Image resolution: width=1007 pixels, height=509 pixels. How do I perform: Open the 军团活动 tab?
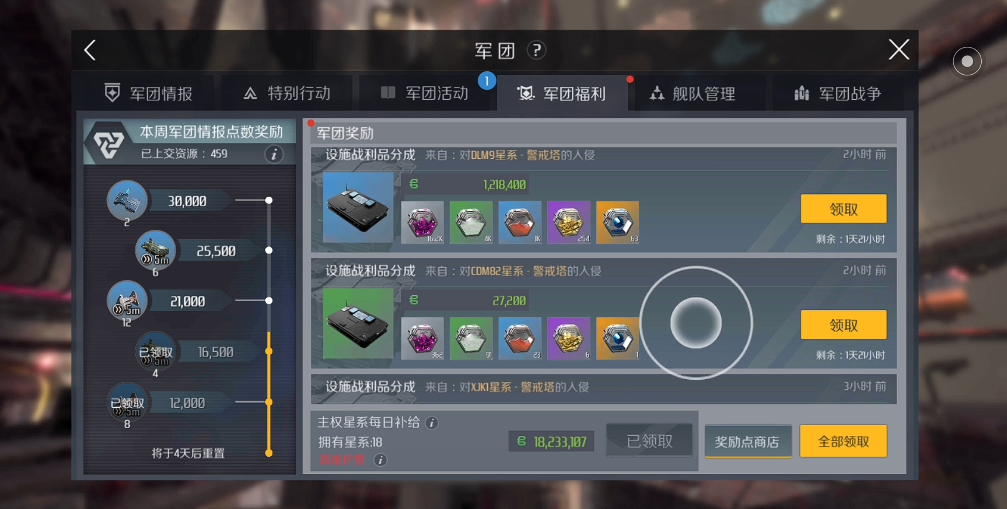click(x=425, y=94)
